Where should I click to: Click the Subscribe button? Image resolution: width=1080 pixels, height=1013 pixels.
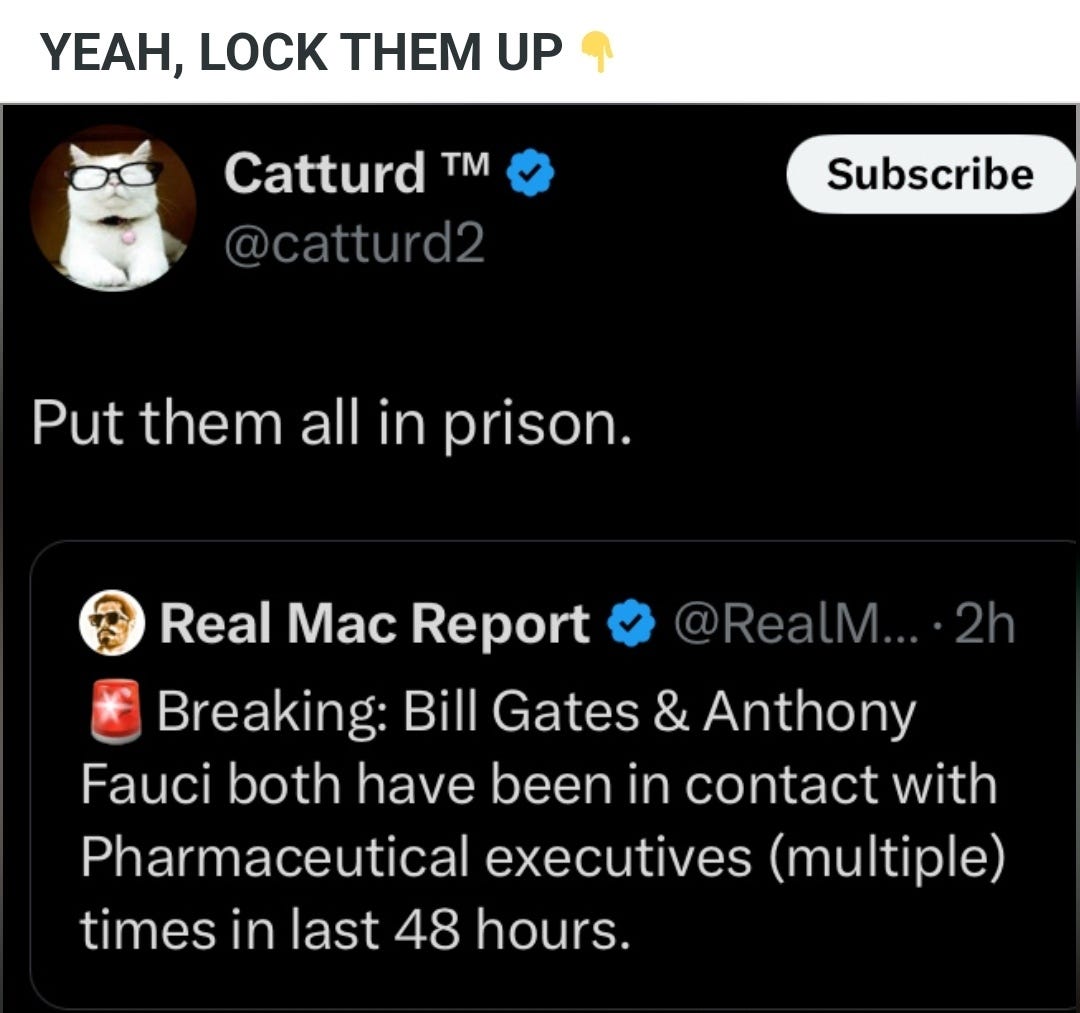point(931,174)
